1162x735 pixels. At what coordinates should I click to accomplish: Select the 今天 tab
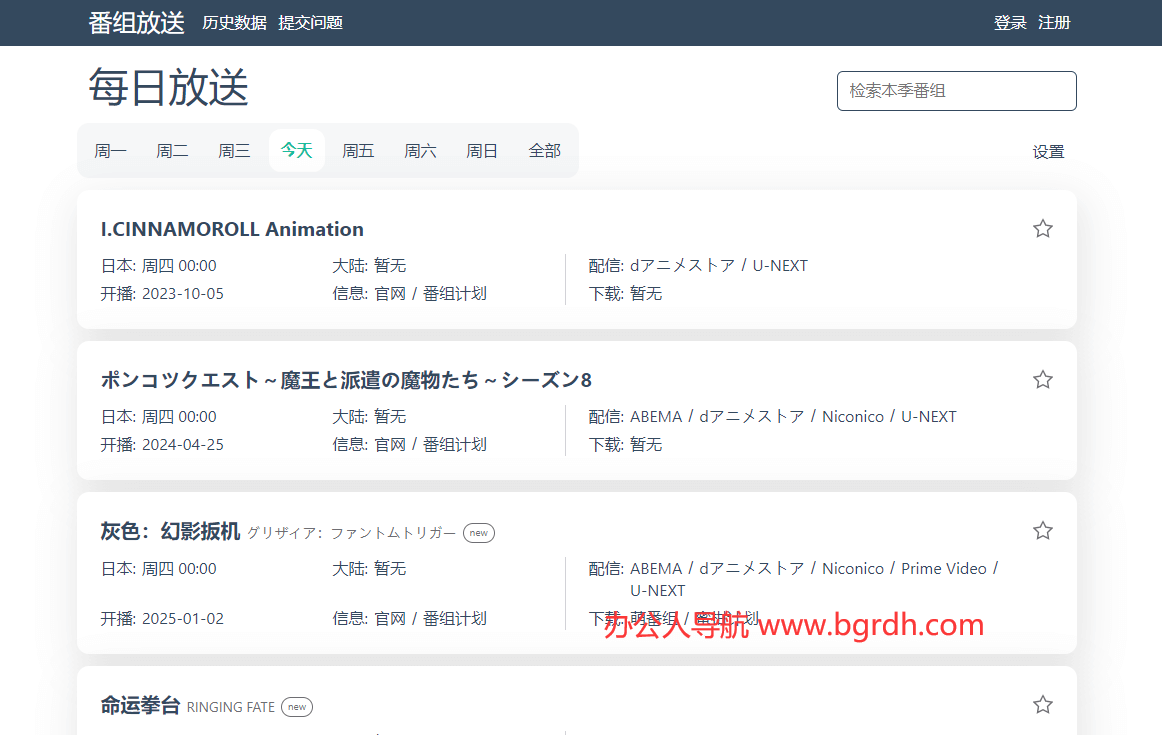pyautogui.click(x=296, y=151)
